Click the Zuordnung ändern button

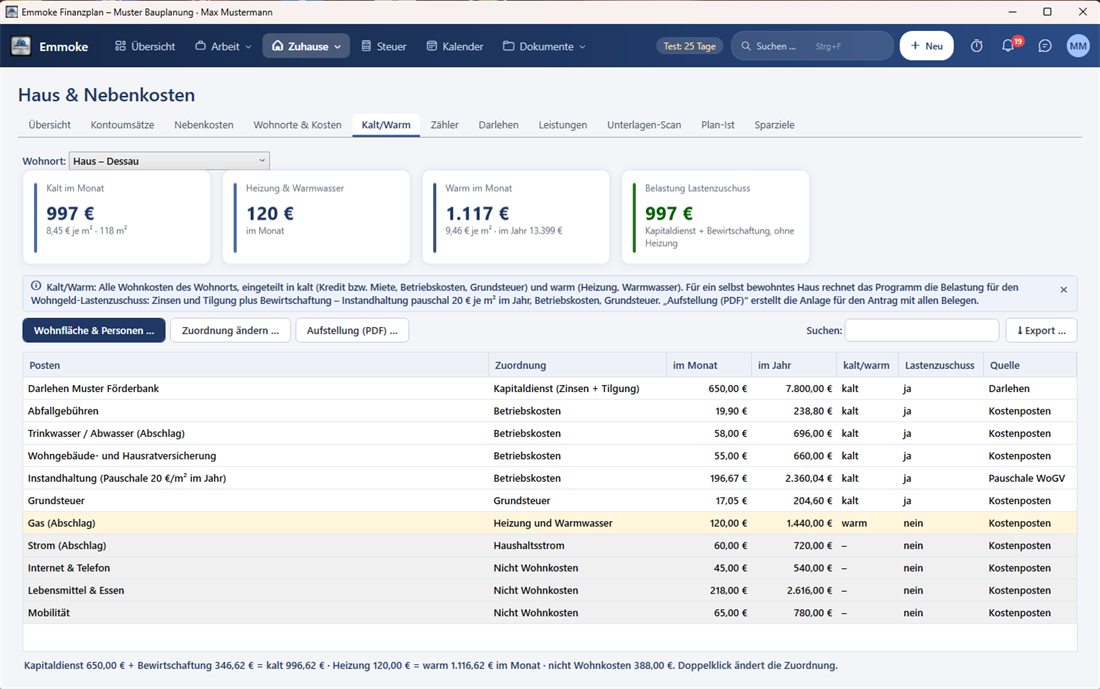pyautogui.click(x=230, y=330)
